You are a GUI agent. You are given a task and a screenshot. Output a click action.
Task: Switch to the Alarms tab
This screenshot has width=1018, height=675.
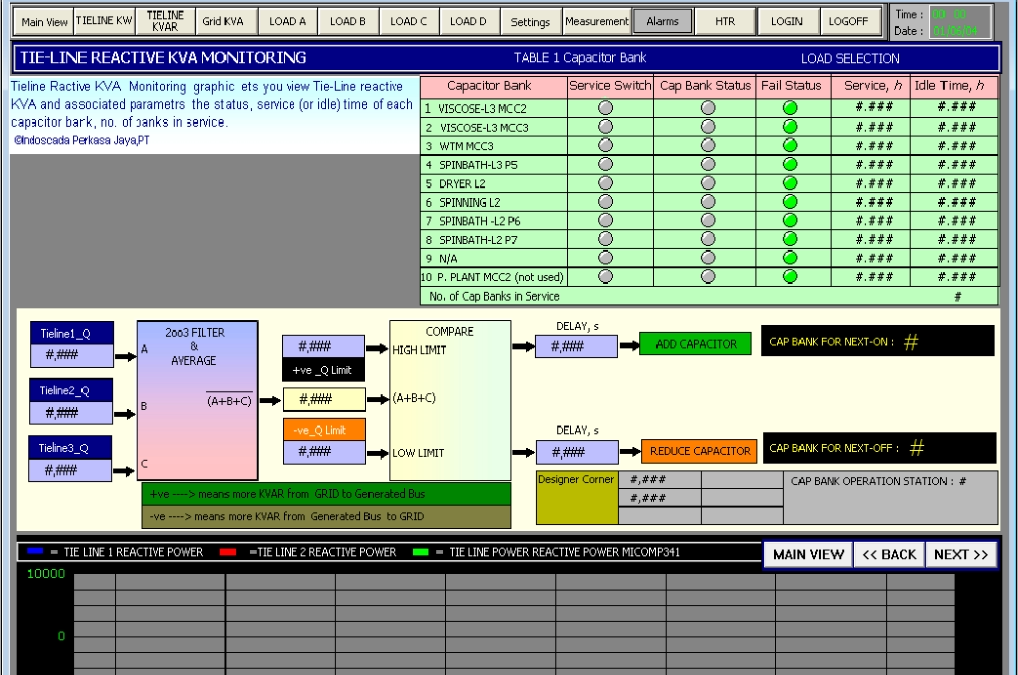click(662, 20)
